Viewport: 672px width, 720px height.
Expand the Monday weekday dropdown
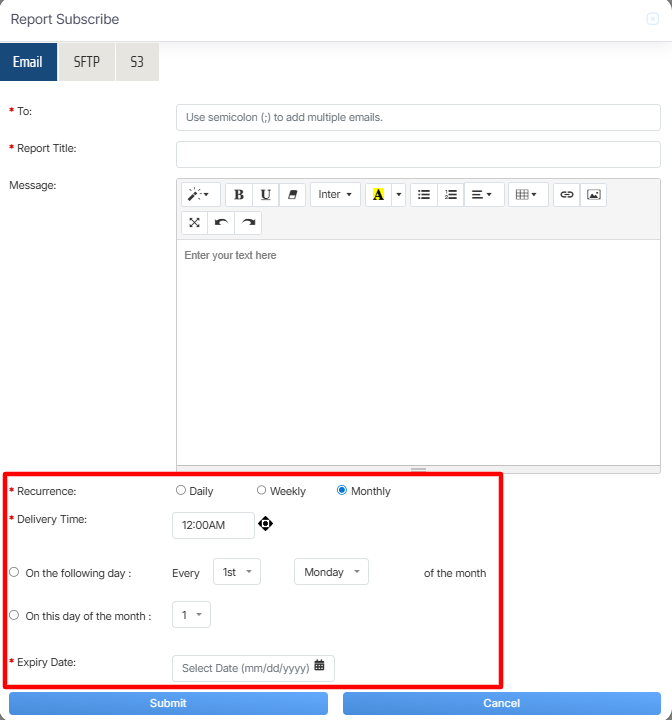pos(331,572)
